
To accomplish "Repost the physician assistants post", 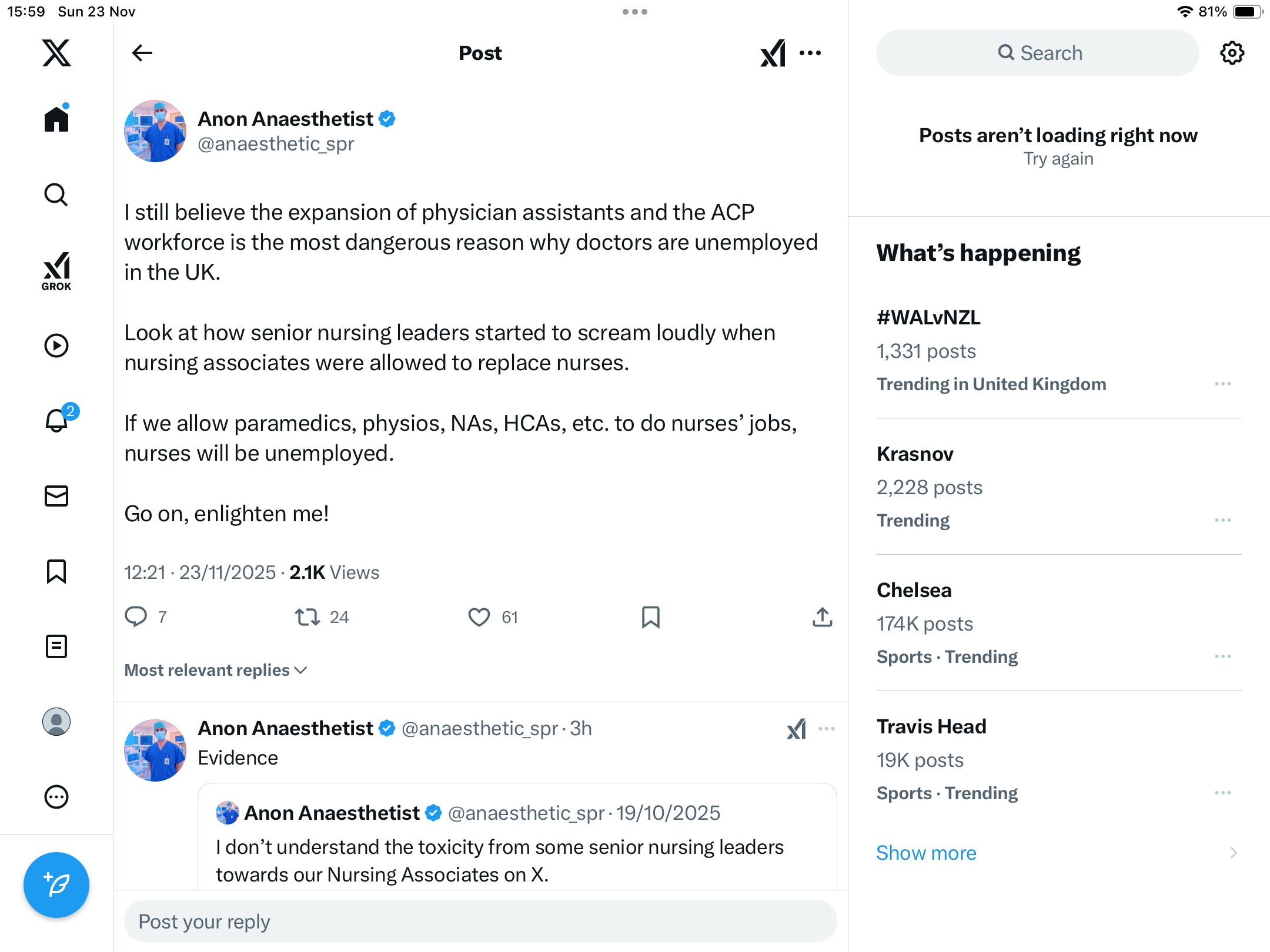I will pyautogui.click(x=307, y=617).
